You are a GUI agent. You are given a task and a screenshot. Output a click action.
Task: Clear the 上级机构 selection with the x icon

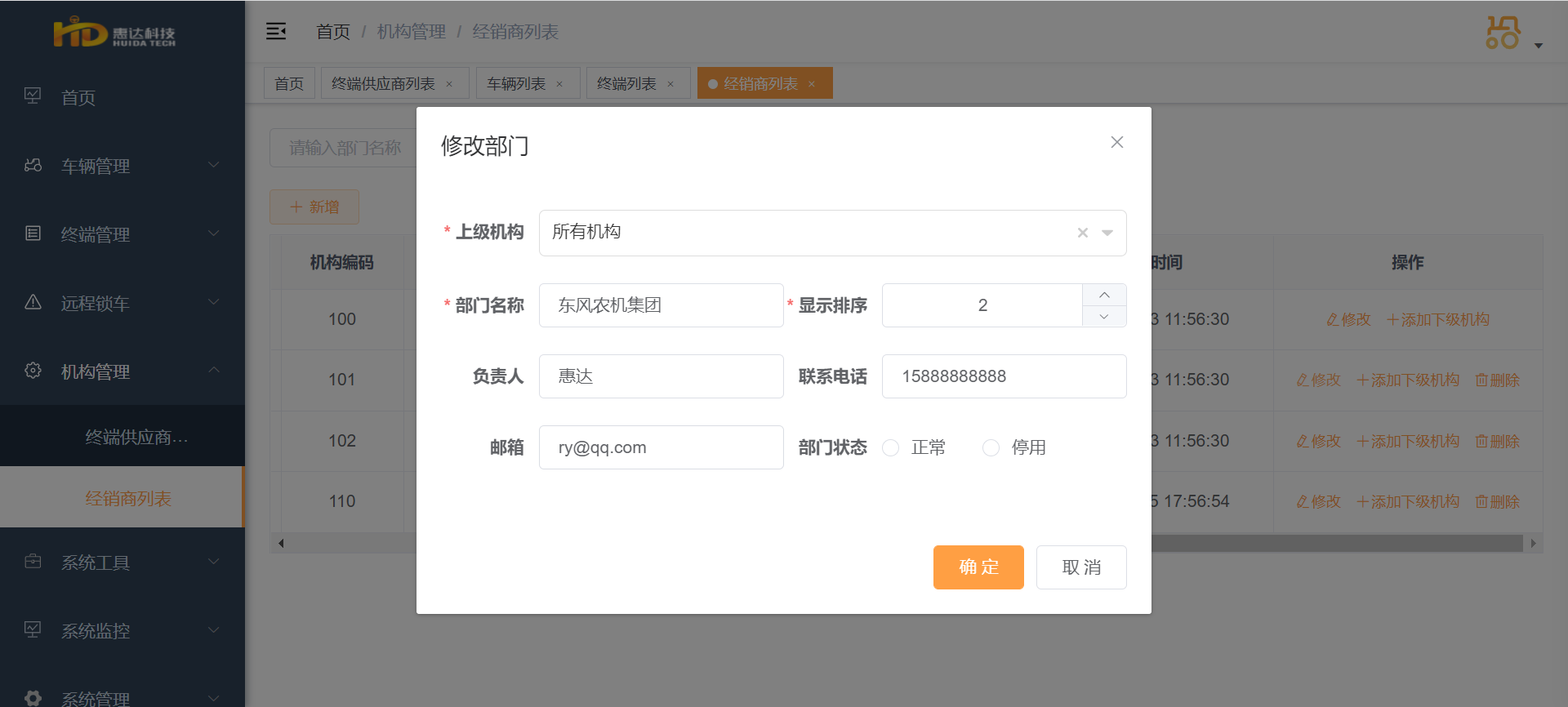pos(1083,233)
